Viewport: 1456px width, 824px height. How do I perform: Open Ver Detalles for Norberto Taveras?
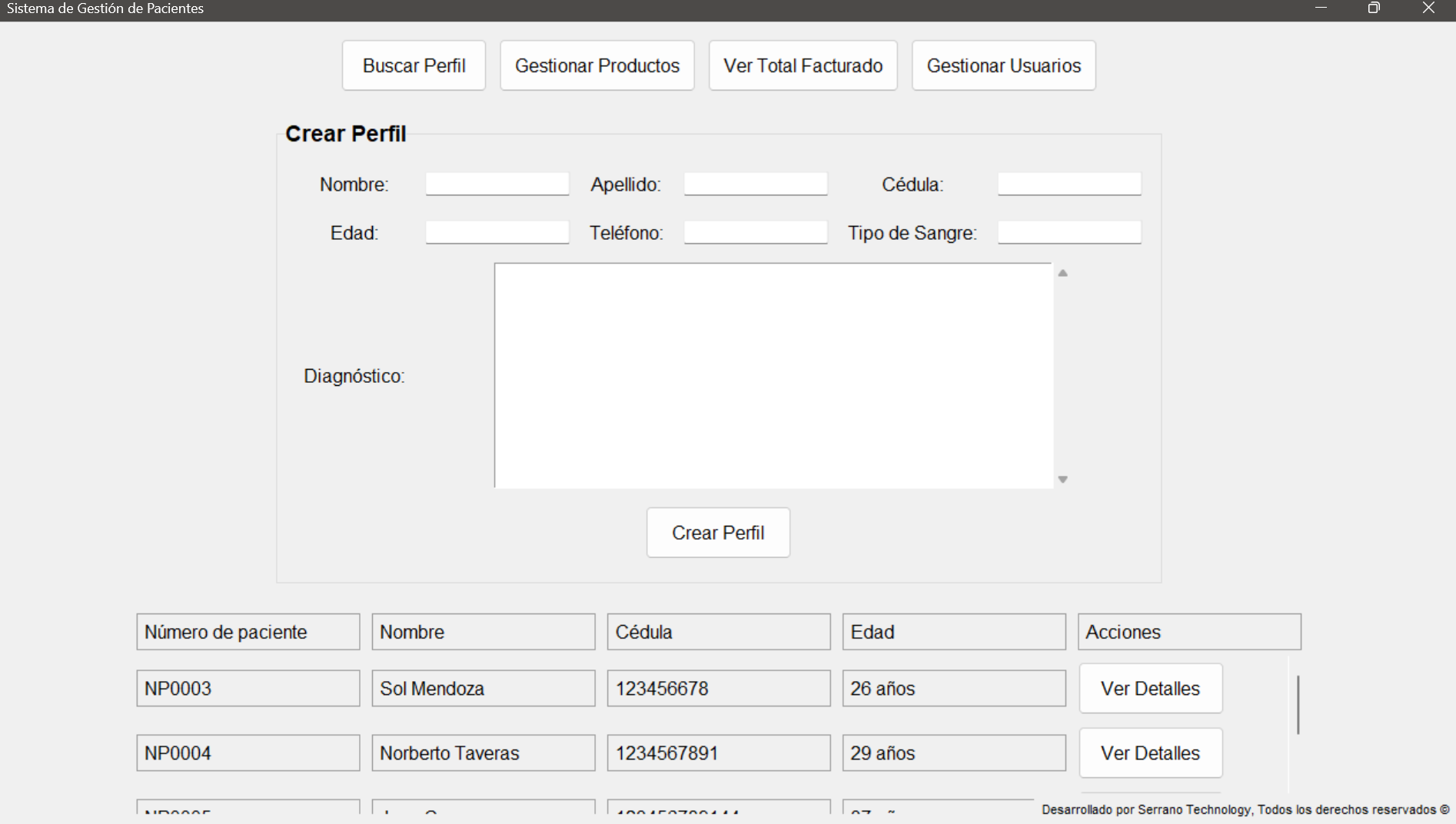[x=1150, y=753]
